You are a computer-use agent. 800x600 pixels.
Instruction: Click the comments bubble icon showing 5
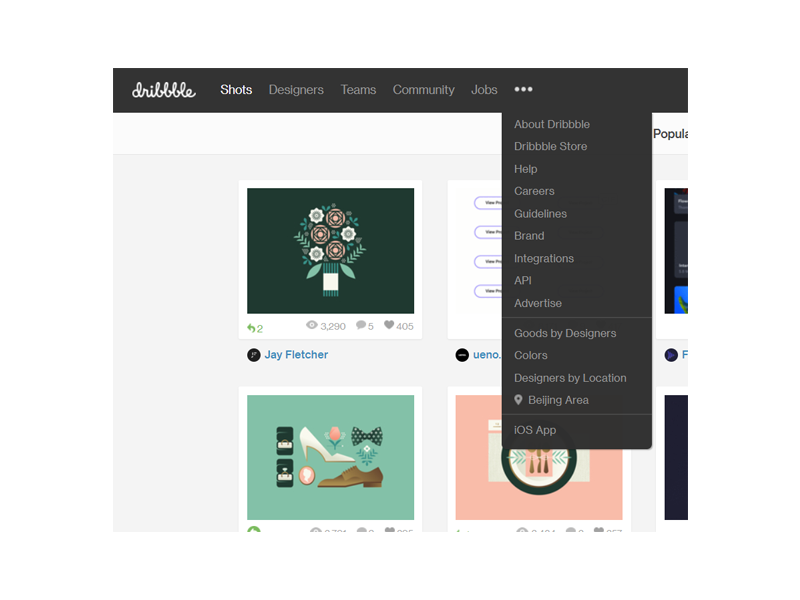360,326
